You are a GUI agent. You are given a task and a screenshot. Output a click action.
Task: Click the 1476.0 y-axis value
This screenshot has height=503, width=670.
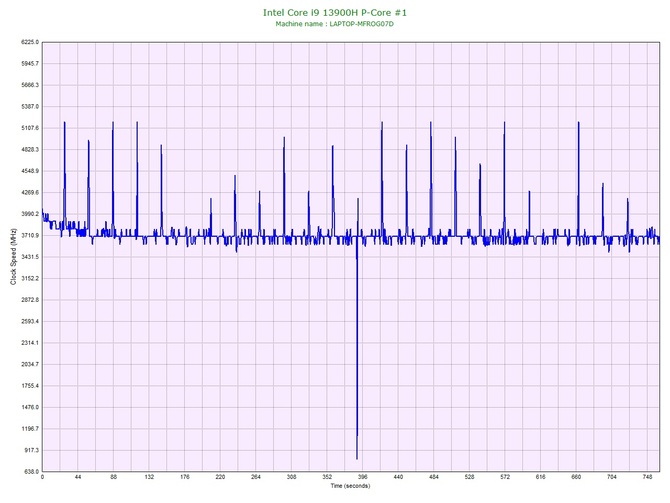tap(30, 407)
